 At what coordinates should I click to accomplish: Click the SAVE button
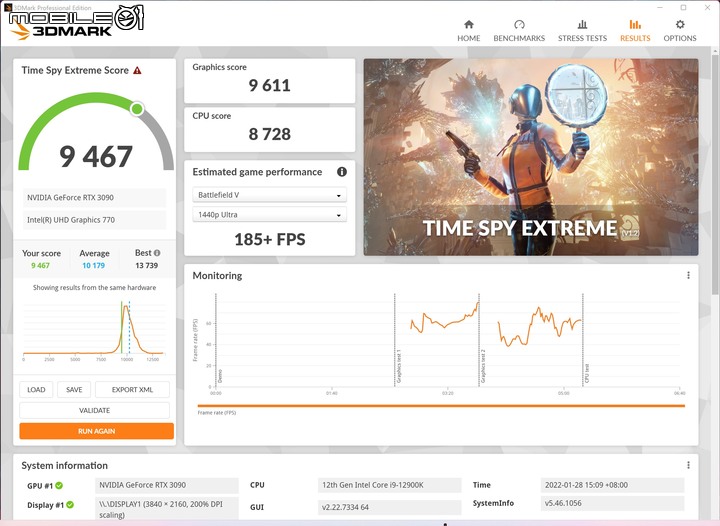74,390
